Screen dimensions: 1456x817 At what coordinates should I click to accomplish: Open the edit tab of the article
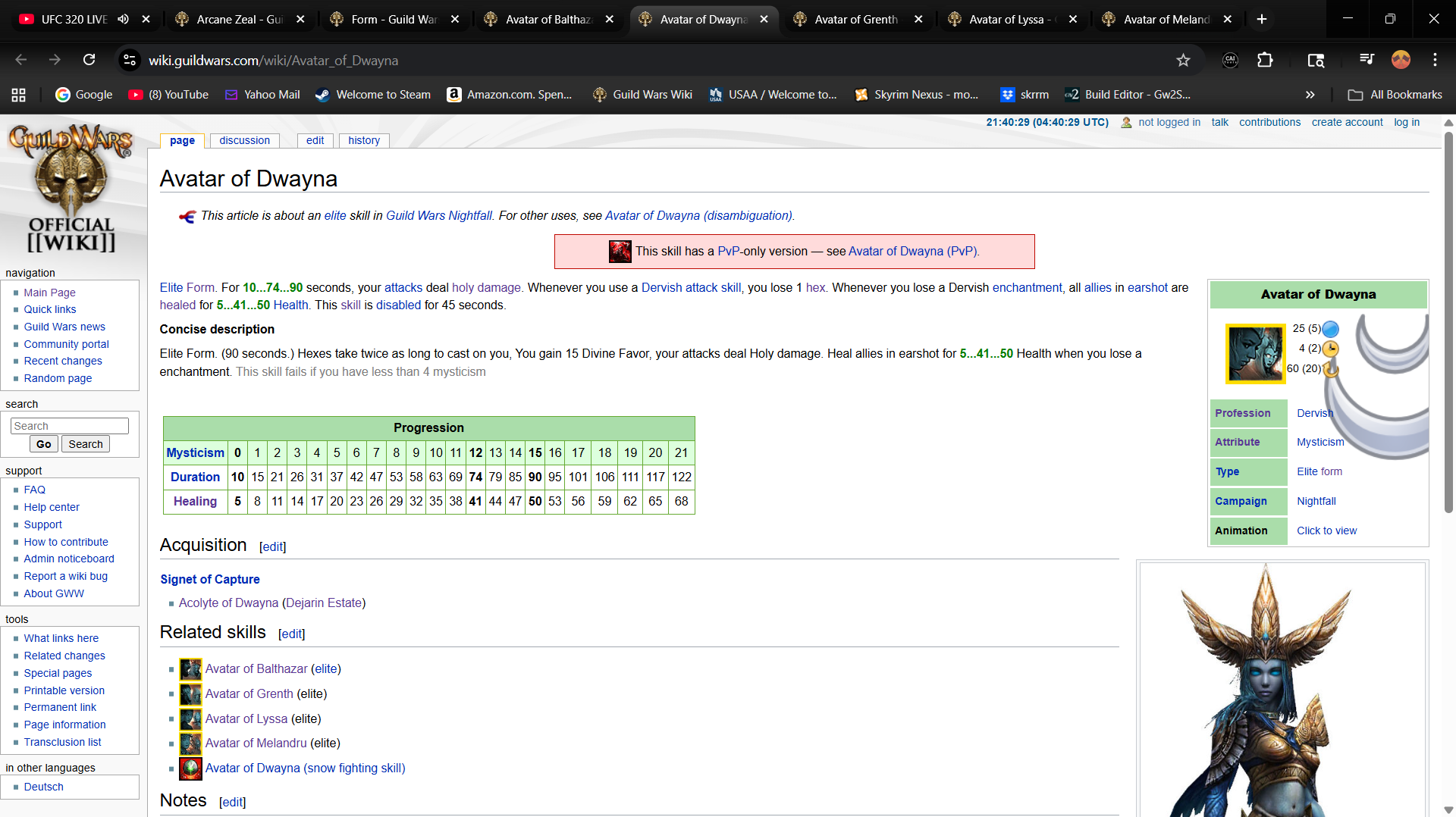[x=315, y=140]
